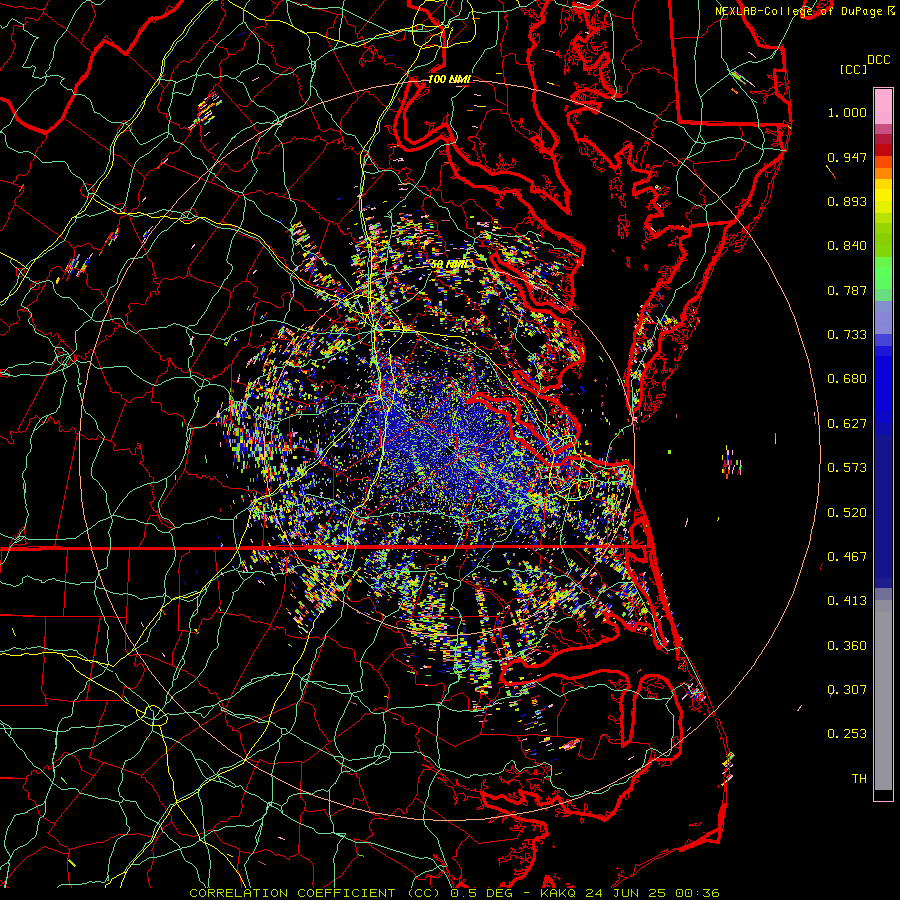Click the 0.840 scale value

(847, 246)
